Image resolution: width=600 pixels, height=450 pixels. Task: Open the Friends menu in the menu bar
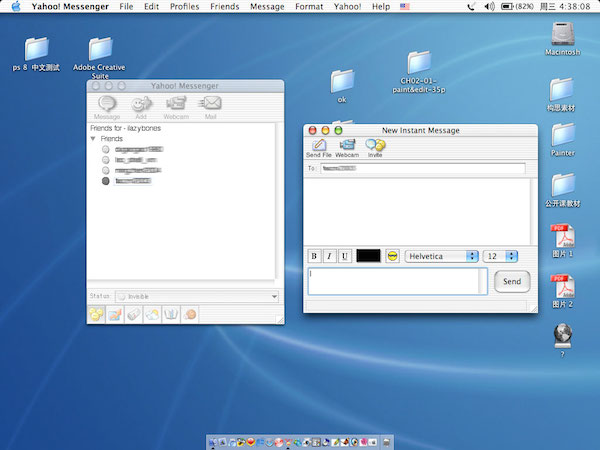tap(225, 7)
